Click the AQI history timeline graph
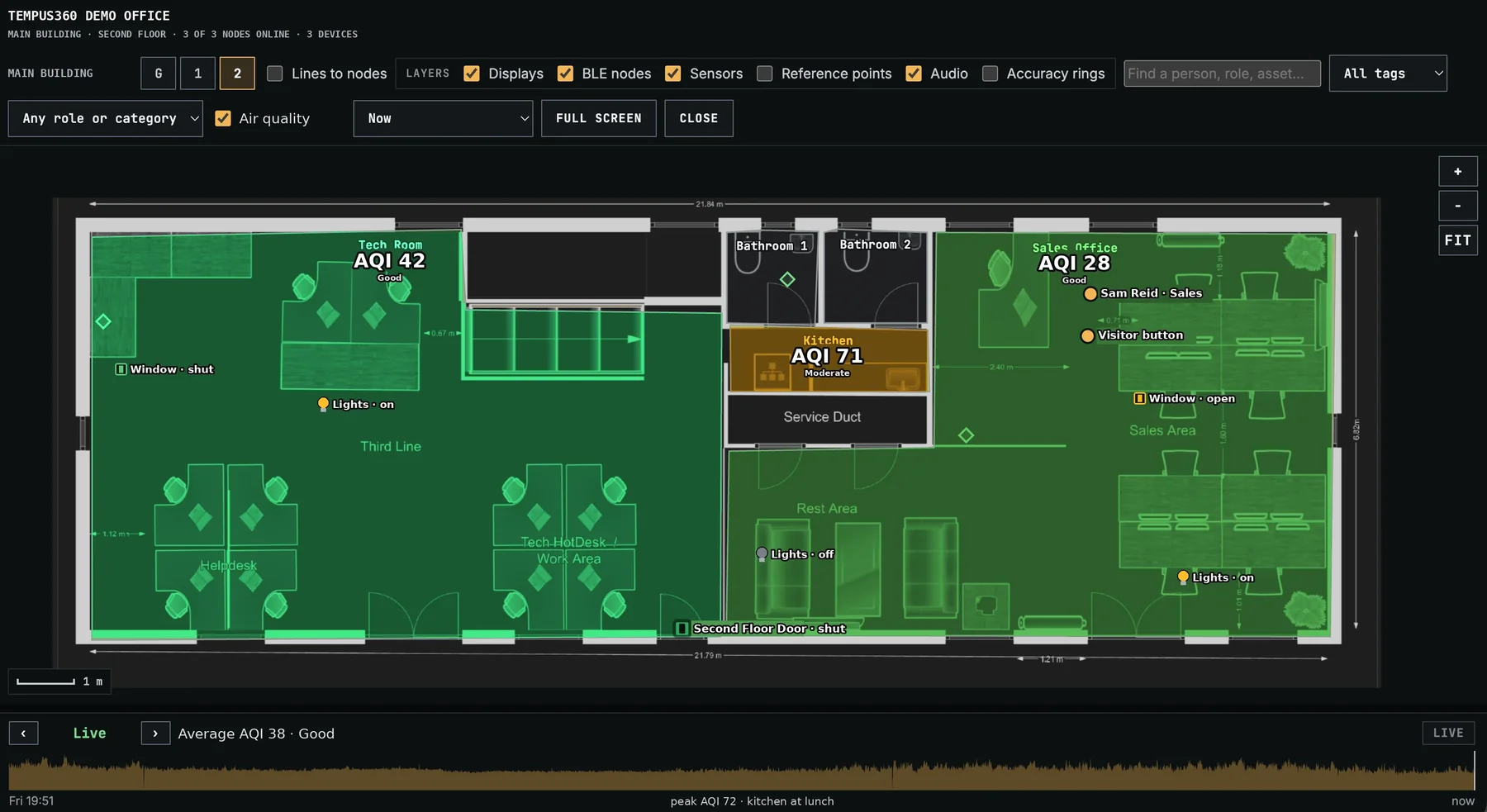Screen dimensions: 1487x812 tap(741, 772)
